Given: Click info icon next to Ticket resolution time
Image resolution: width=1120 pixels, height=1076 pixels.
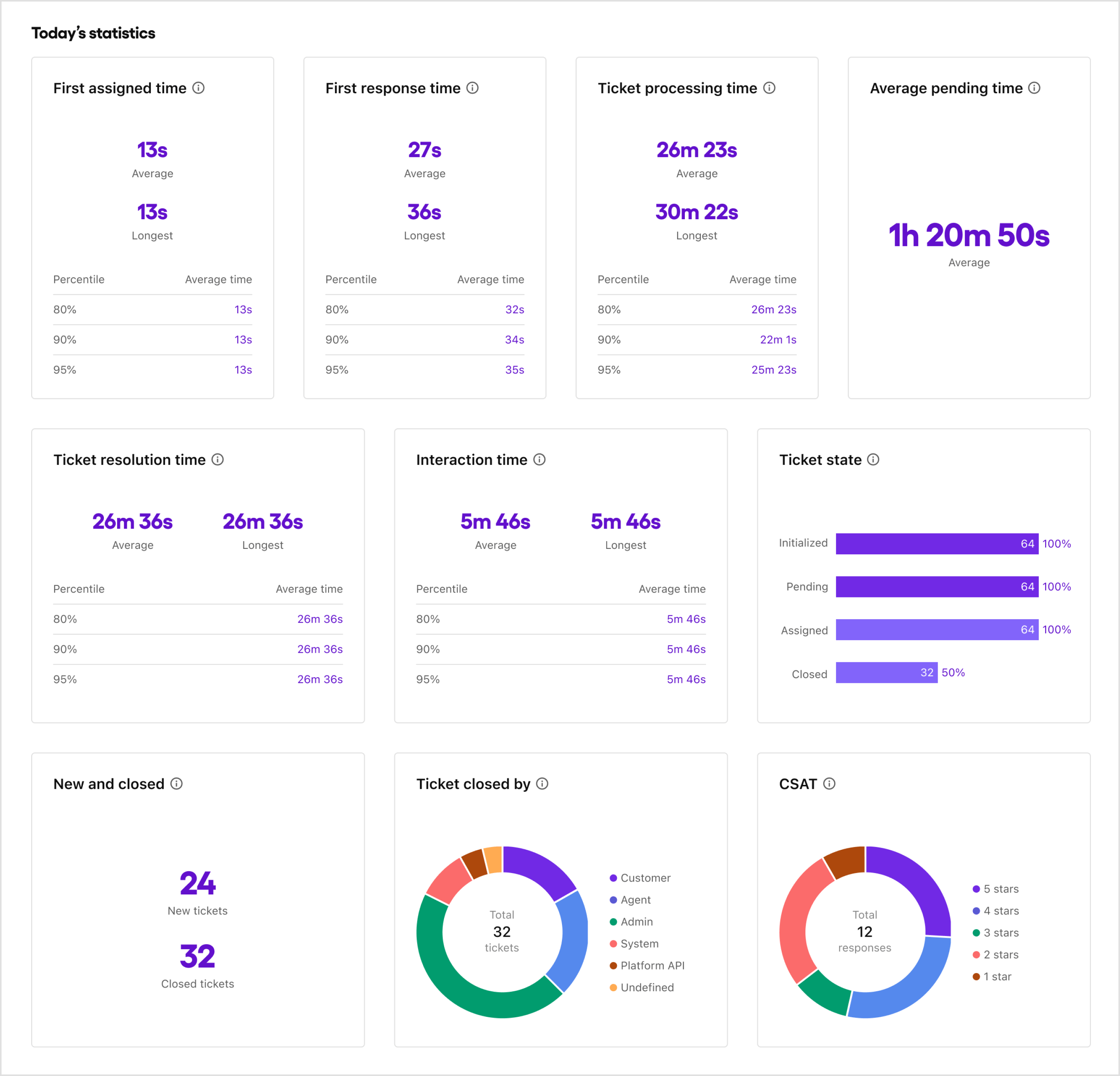Looking at the screenshot, I should coord(218,460).
